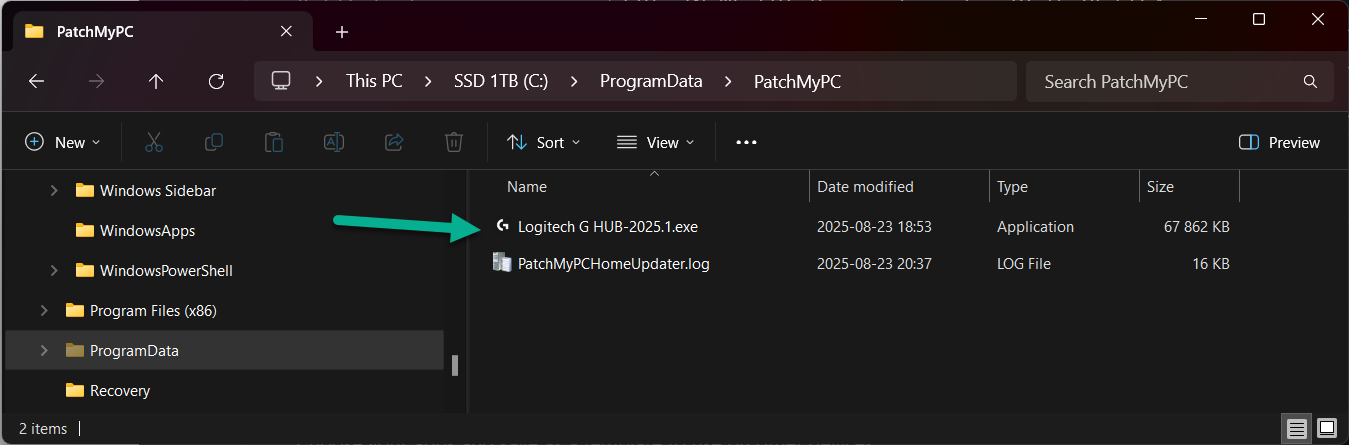Expand the Windows Sidebar tree folder
Image resolution: width=1349 pixels, height=445 pixels.
click(x=54, y=190)
